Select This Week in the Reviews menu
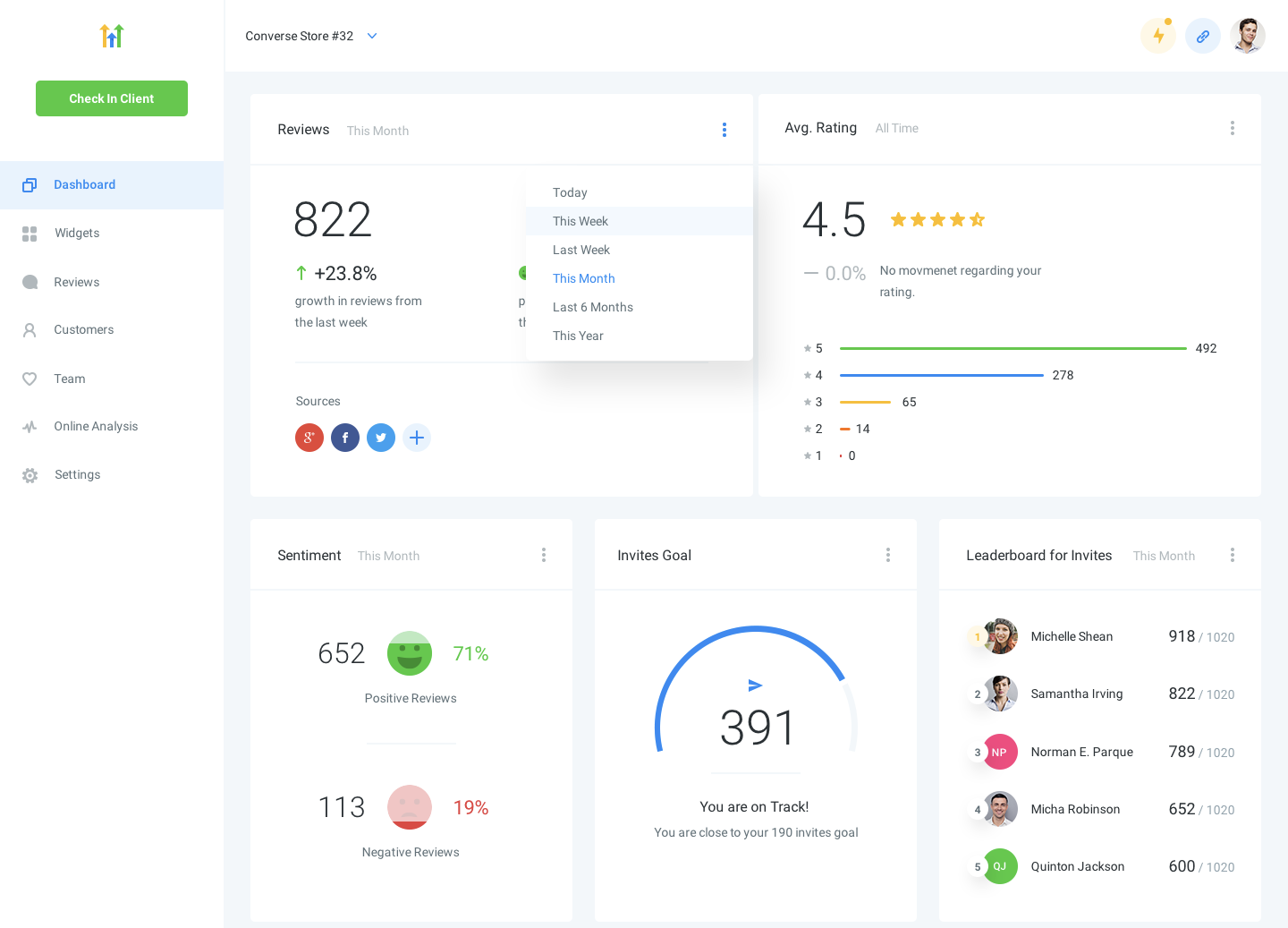 point(580,221)
